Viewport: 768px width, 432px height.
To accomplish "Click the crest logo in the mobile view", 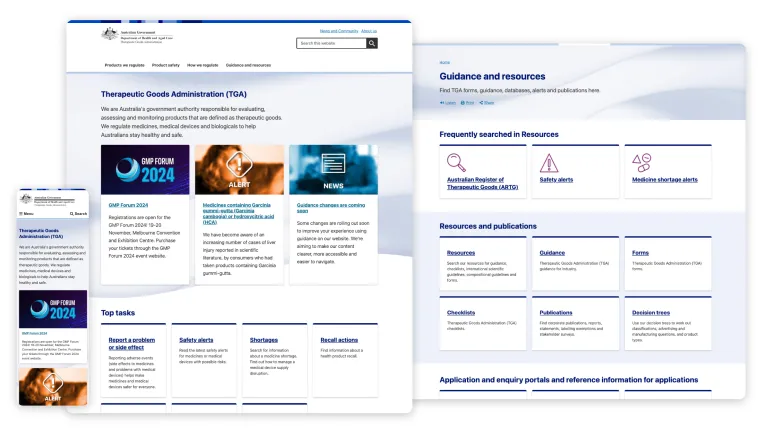I will click(x=26, y=198).
